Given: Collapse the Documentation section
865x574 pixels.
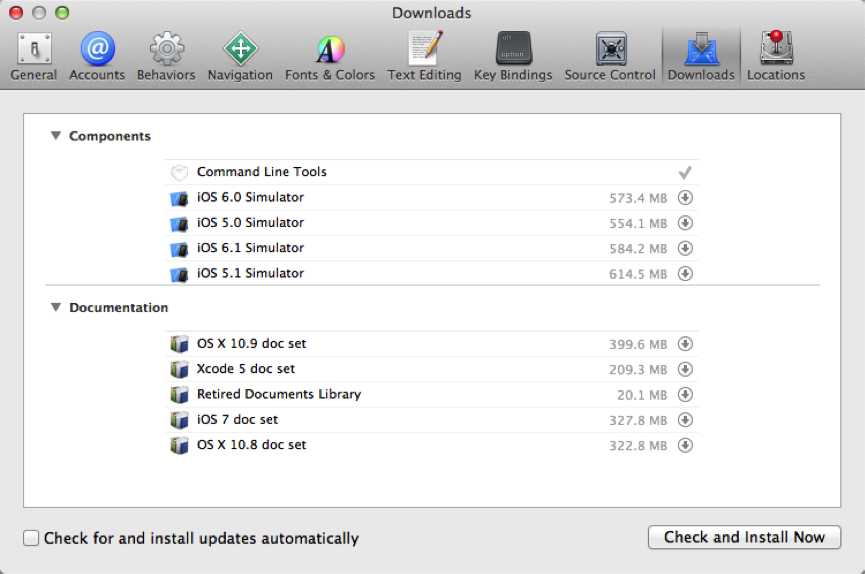Looking at the screenshot, I should (x=56, y=307).
